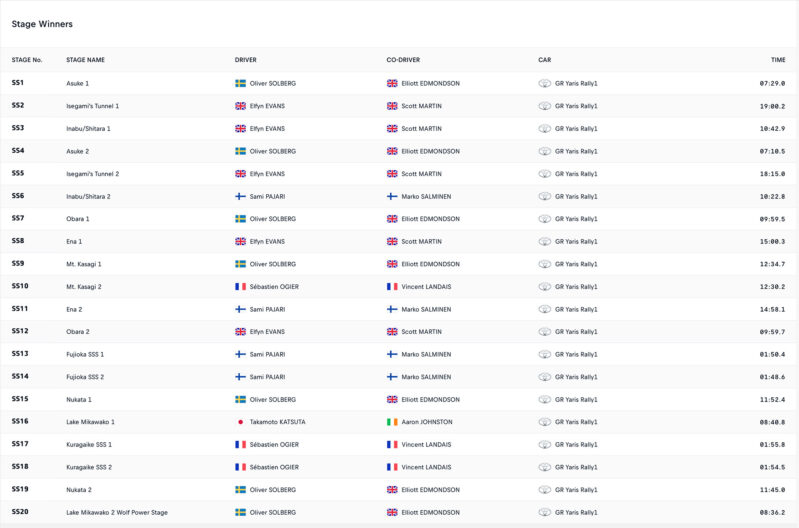
Task: Click the DRIVER column header
Action: click(246, 60)
